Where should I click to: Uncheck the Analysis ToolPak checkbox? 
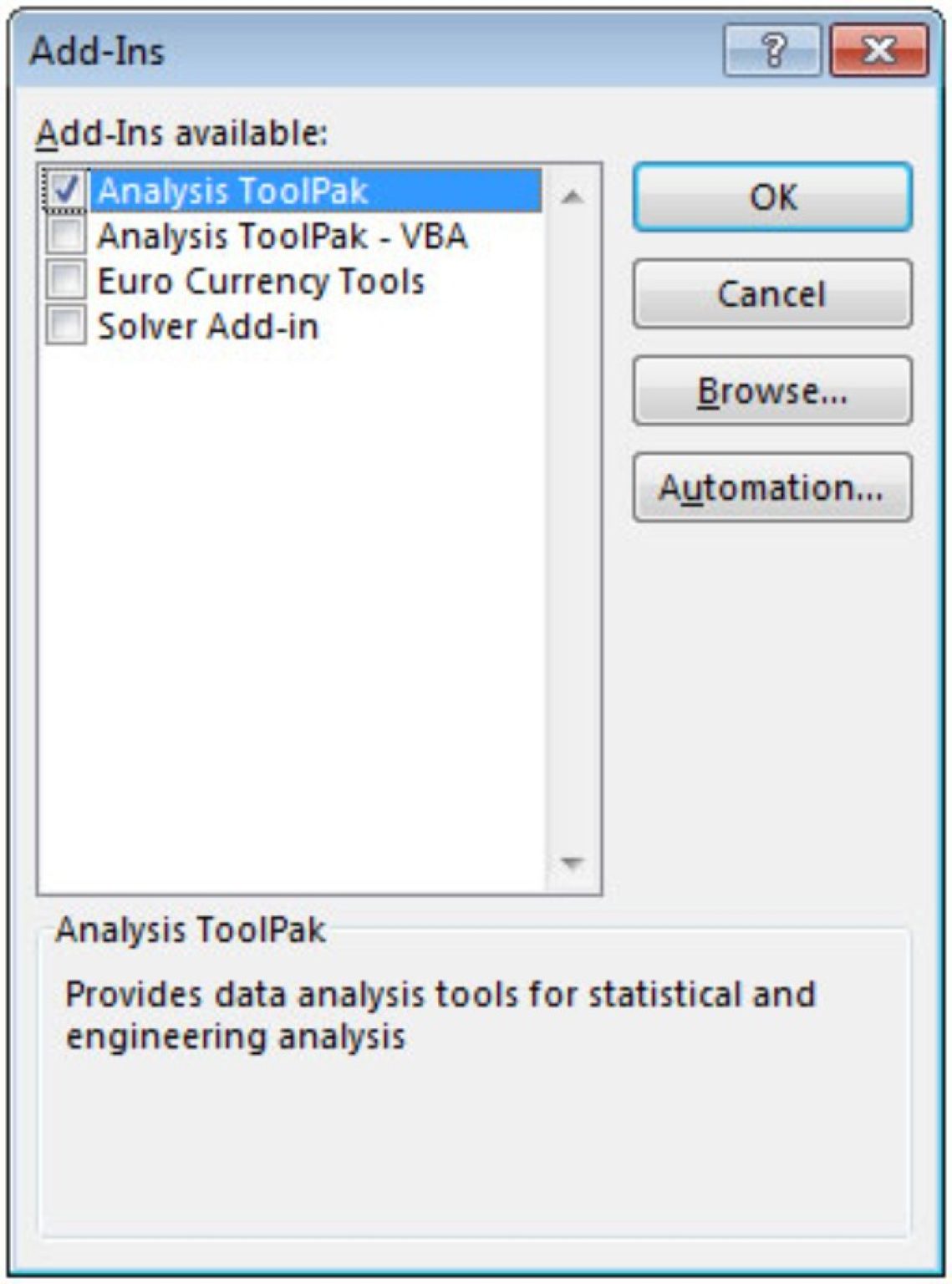[64, 191]
